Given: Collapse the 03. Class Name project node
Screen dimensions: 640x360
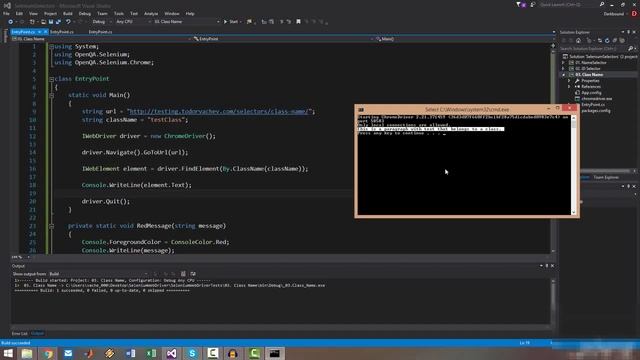Looking at the screenshot, I should point(563,75).
